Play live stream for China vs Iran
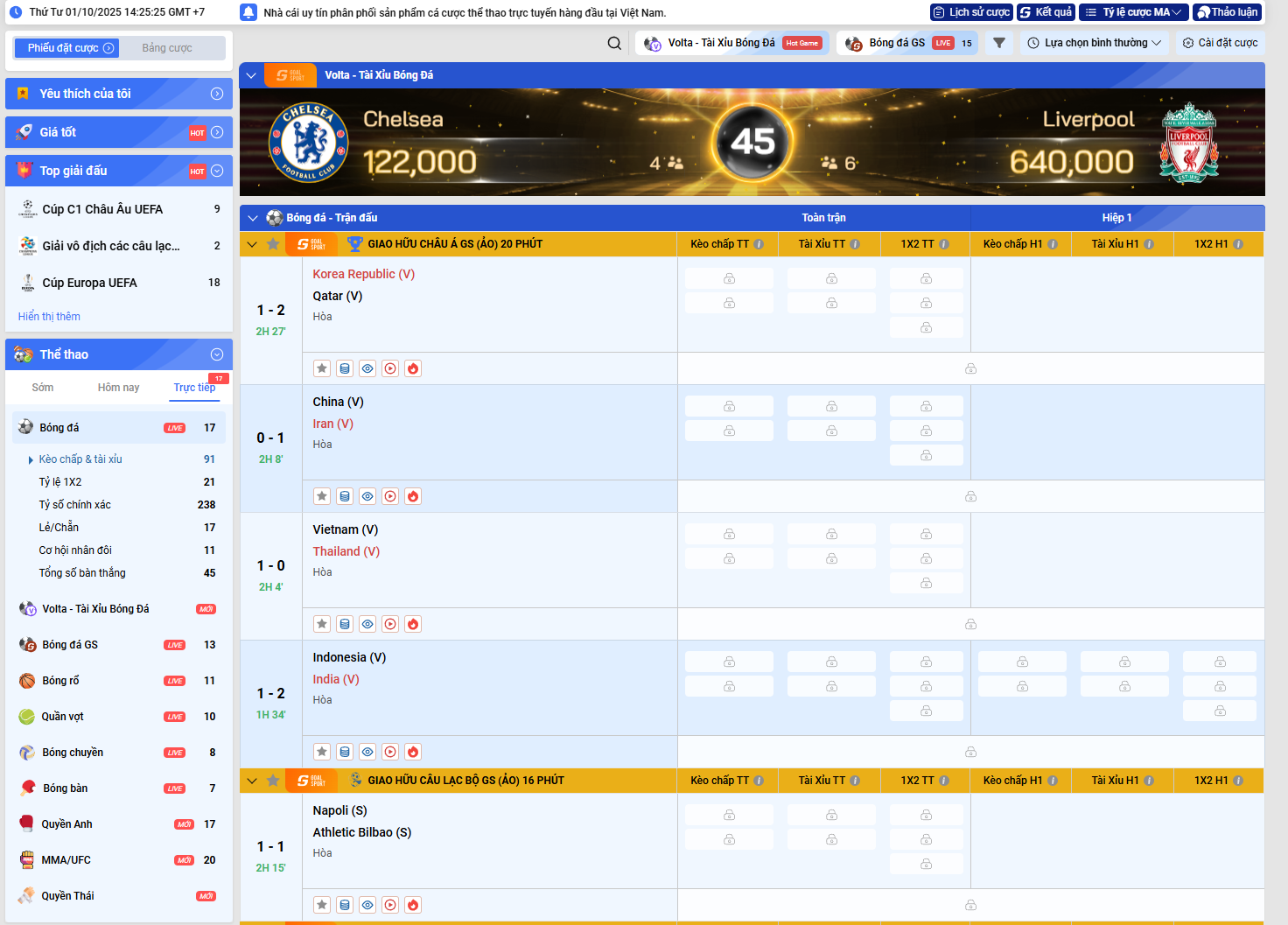1288x925 pixels. 390,496
